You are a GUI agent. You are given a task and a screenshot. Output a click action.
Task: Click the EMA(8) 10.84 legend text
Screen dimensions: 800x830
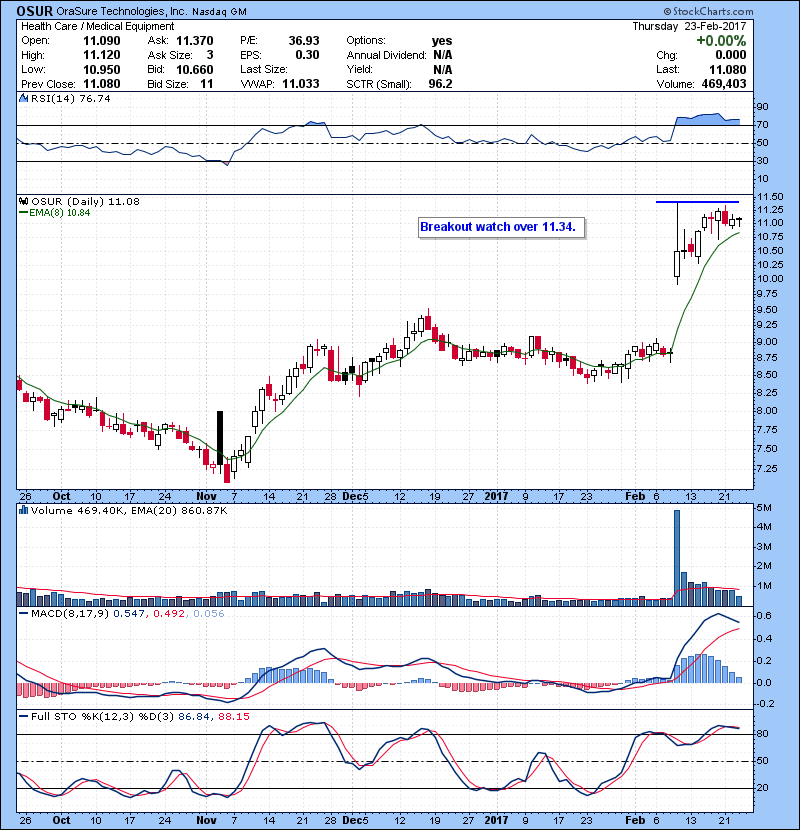[x=60, y=213]
